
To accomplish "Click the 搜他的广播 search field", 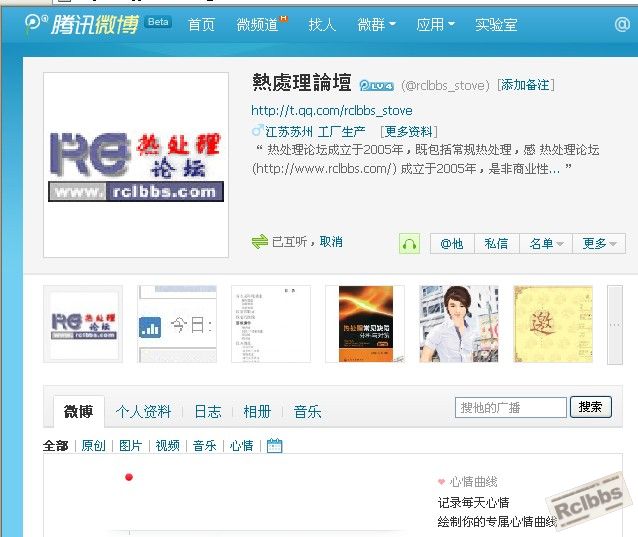I will [x=511, y=407].
